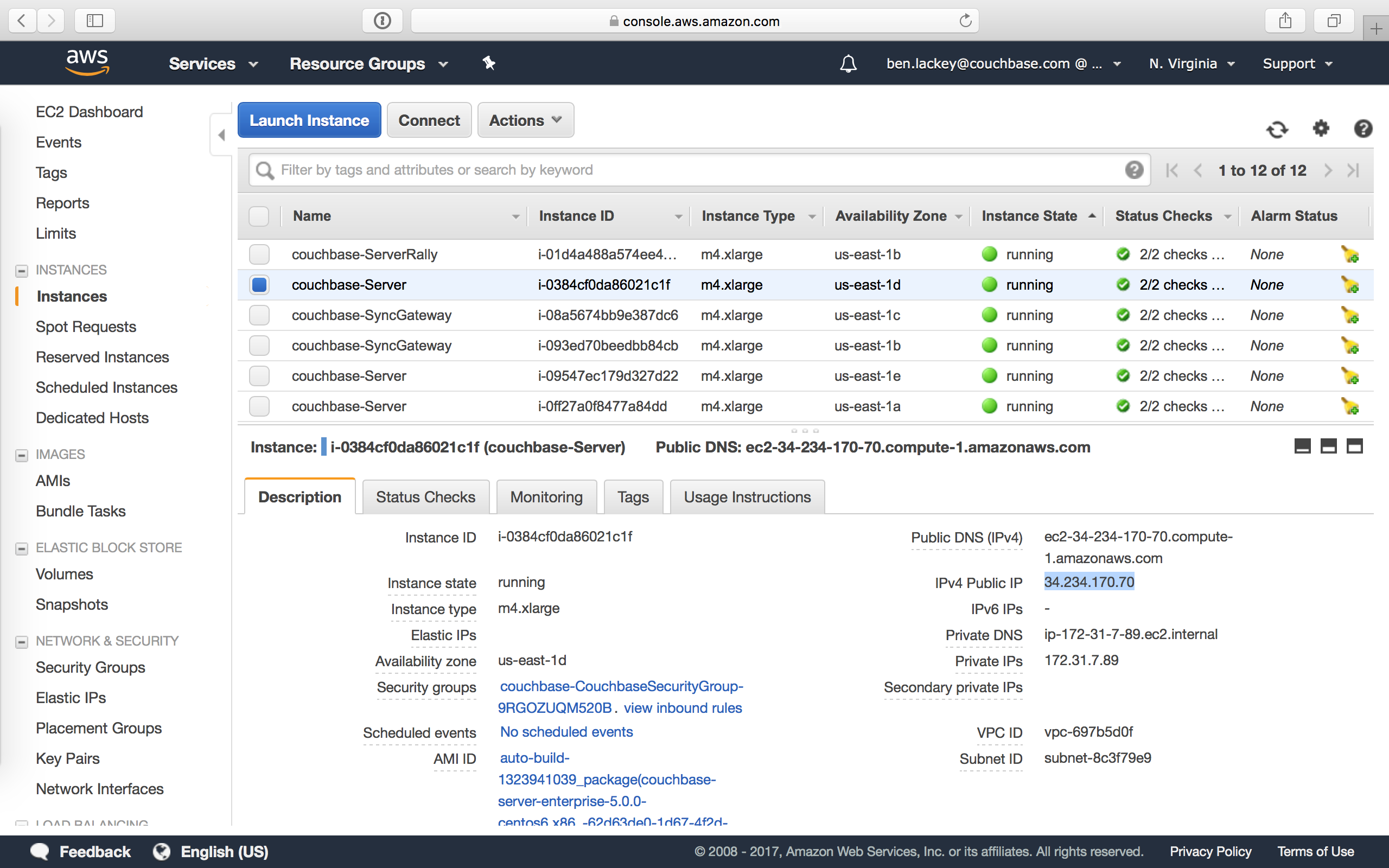Check the i-0ff27a0f8477a84dd row checkbox

259,406
